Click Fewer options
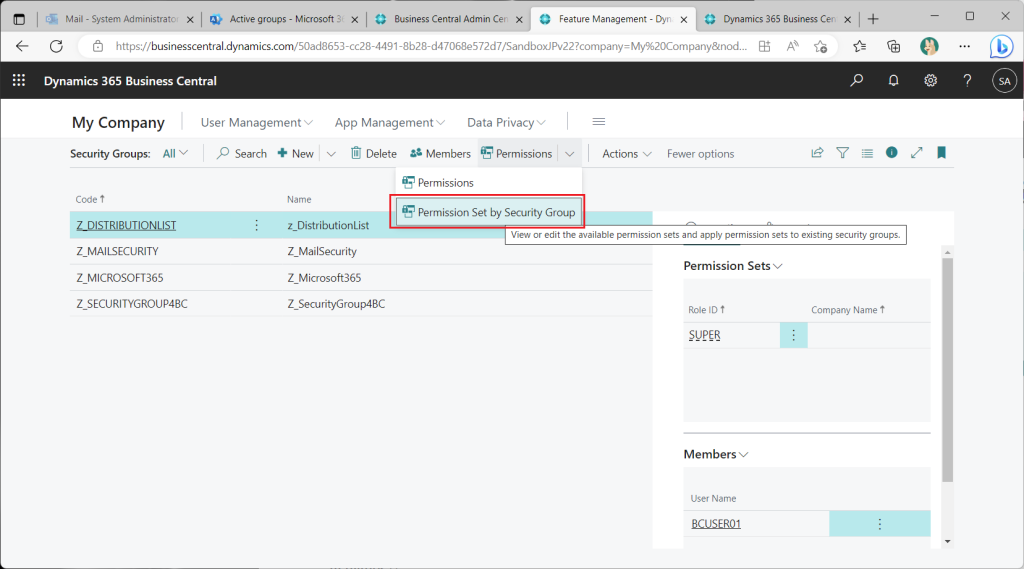 (700, 154)
